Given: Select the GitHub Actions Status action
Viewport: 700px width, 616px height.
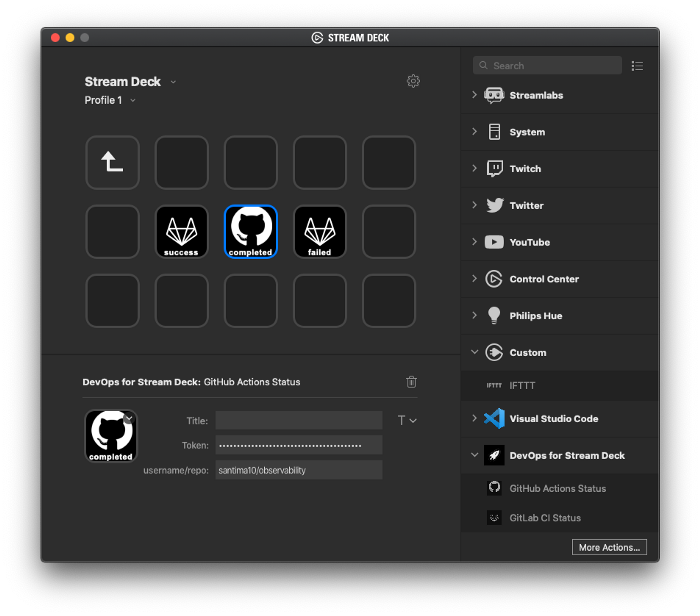Looking at the screenshot, I should click(x=560, y=488).
